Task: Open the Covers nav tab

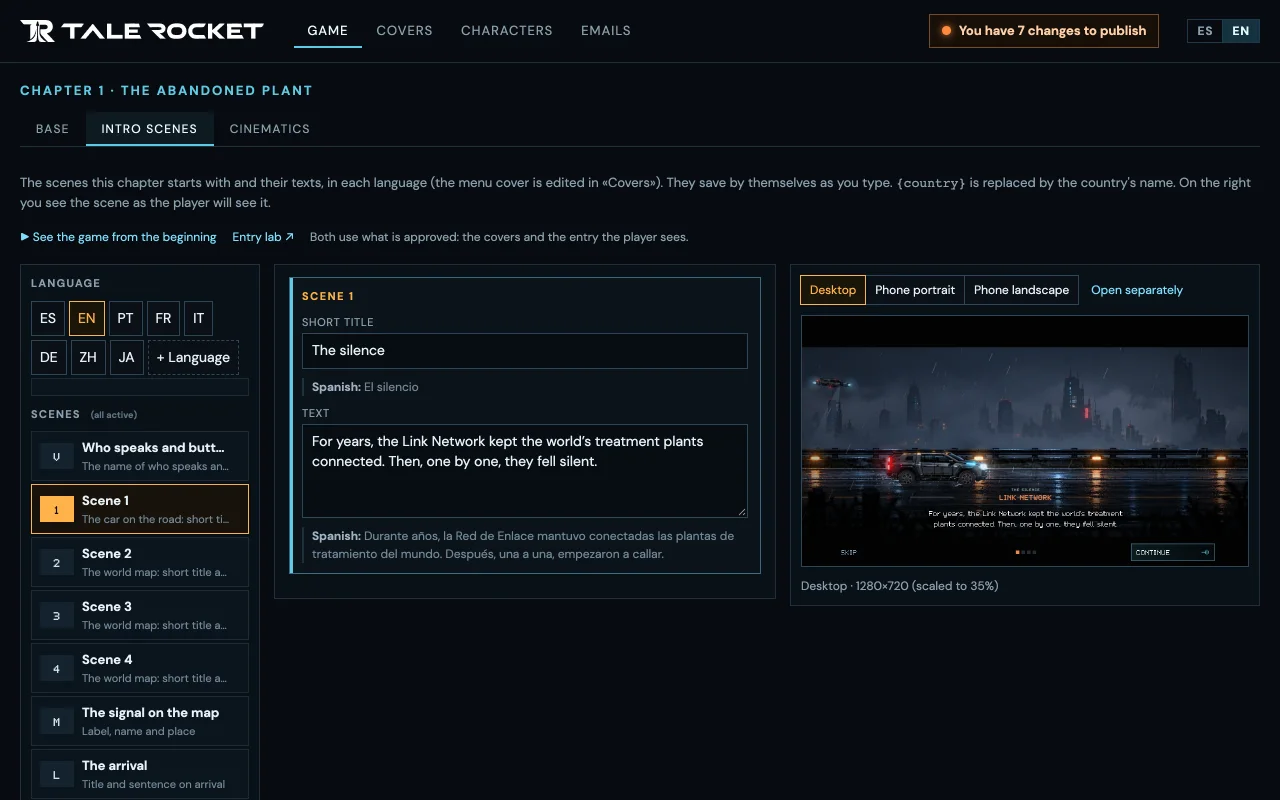Action: pyautogui.click(x=405, y=31)
